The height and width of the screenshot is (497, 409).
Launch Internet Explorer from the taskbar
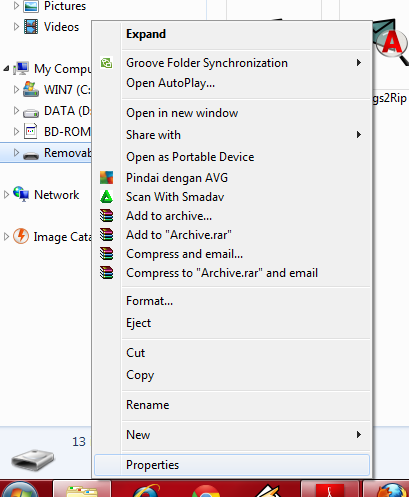coord(147,490)
